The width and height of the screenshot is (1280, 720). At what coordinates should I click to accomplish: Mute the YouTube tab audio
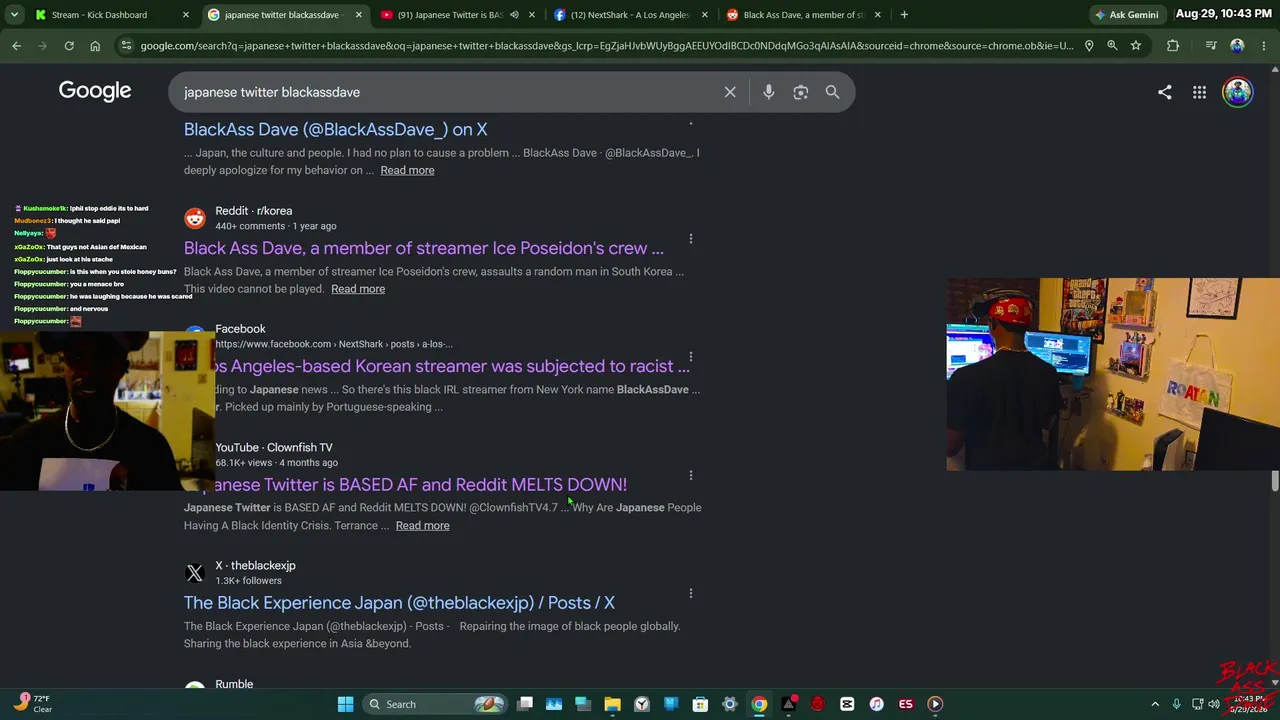point(514,15)
